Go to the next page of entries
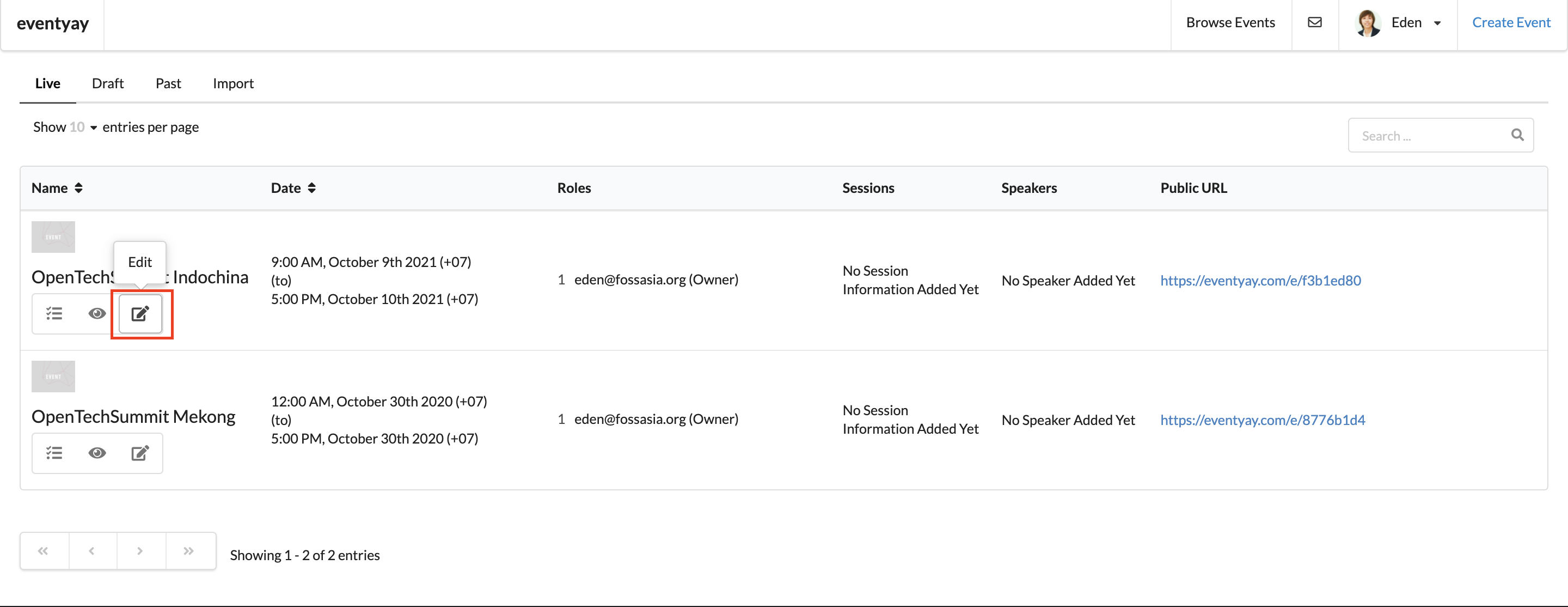Image resolution: width=1568 pixels, height=607 pixels. coord(141,551)
